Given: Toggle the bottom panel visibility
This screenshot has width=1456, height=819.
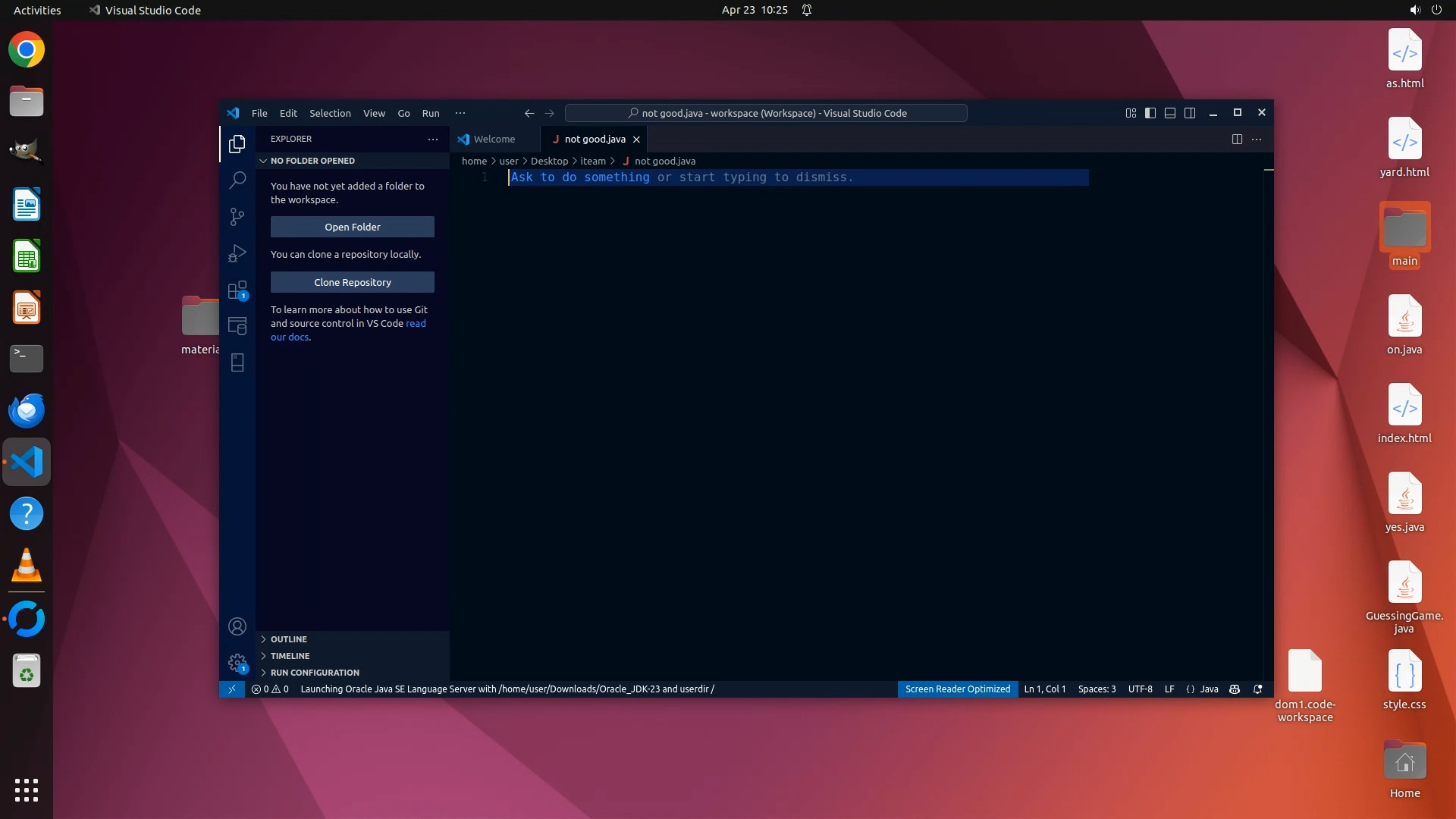Looking at the screenshot, I should (x=1170, y=113).
